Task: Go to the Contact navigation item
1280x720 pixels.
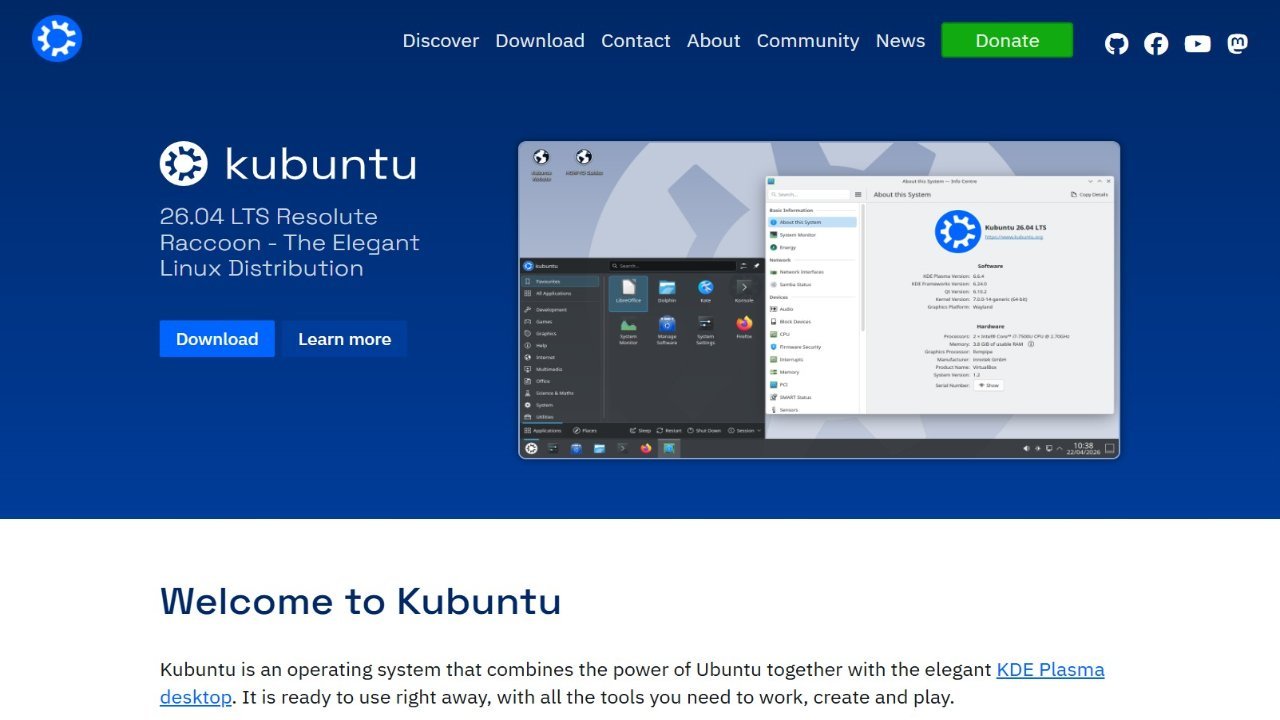Action: click(636, 41)
